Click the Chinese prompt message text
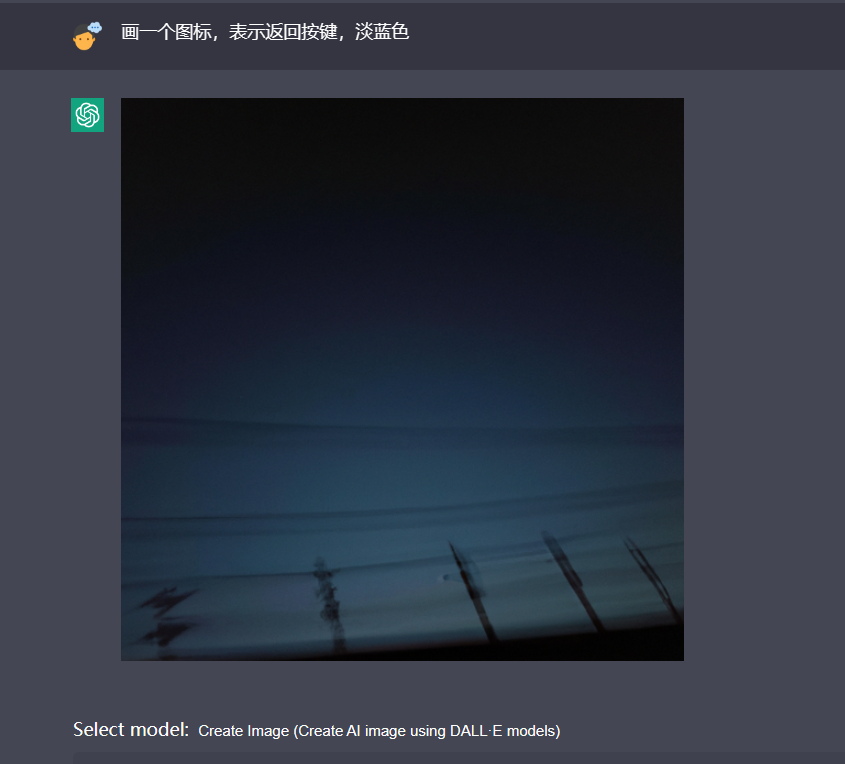Image resolution: width=845 pixels, height=764 pixels. point(265,32)
